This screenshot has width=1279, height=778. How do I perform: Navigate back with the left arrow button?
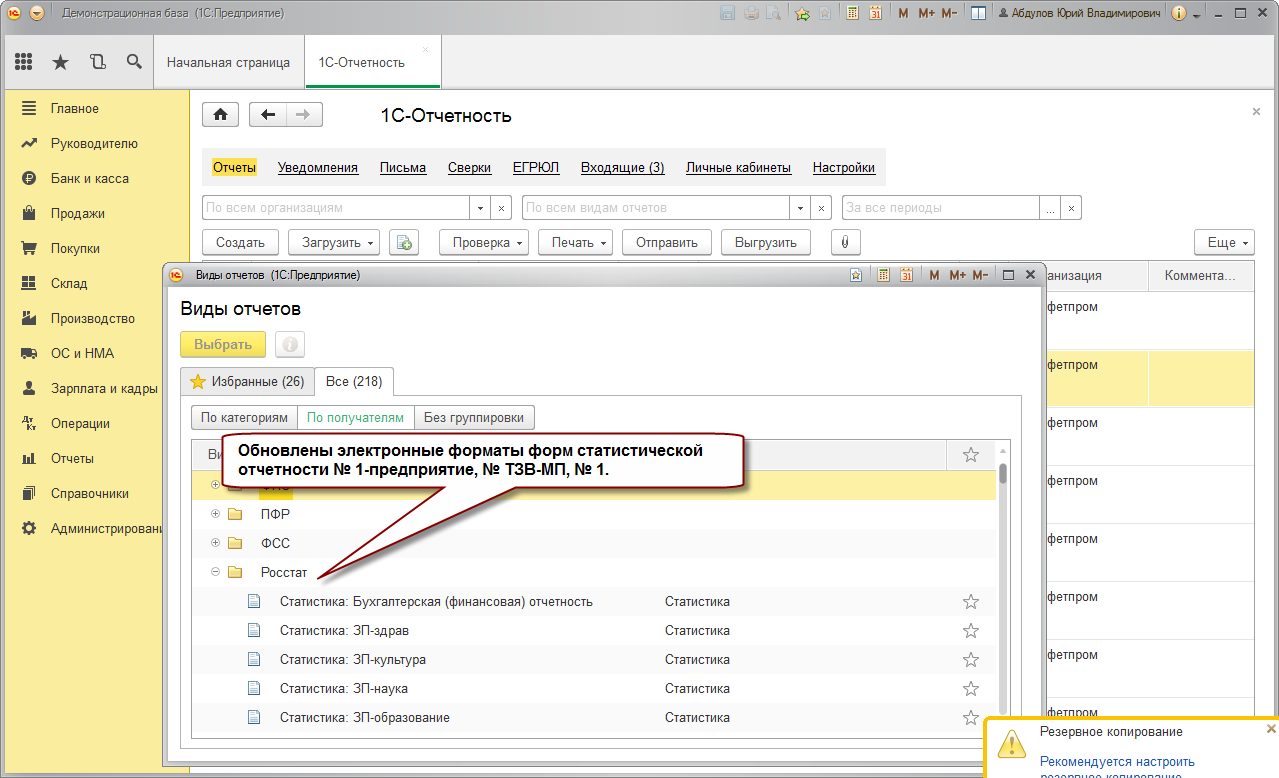point(267,115)
